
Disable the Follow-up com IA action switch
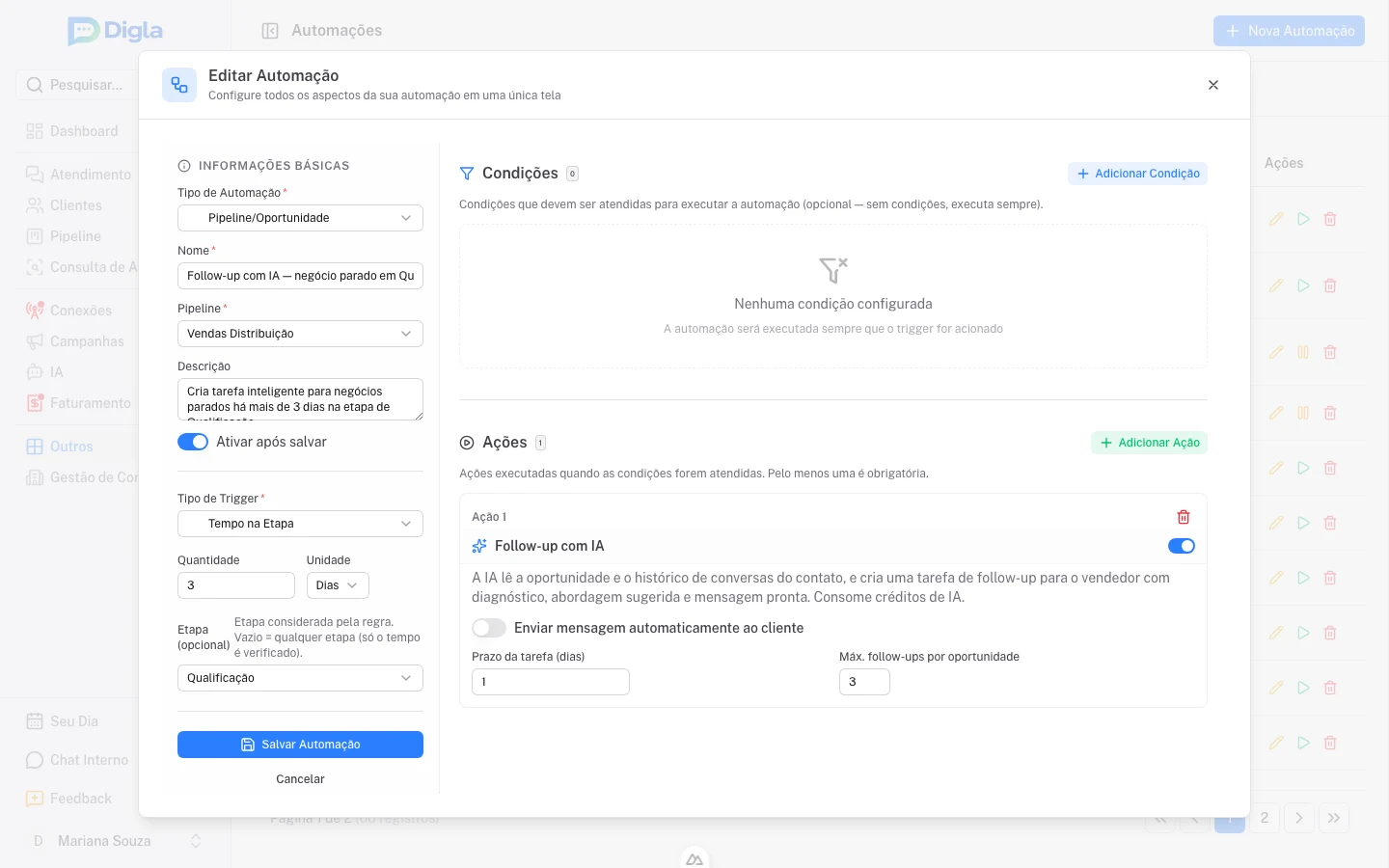point(1182,546)
